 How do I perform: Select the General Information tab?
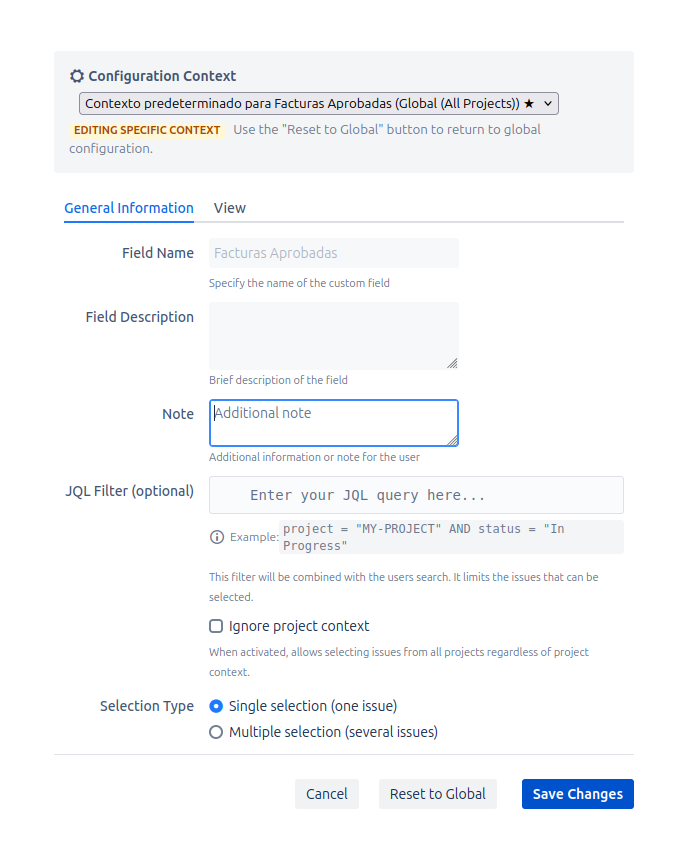[128, 208]
